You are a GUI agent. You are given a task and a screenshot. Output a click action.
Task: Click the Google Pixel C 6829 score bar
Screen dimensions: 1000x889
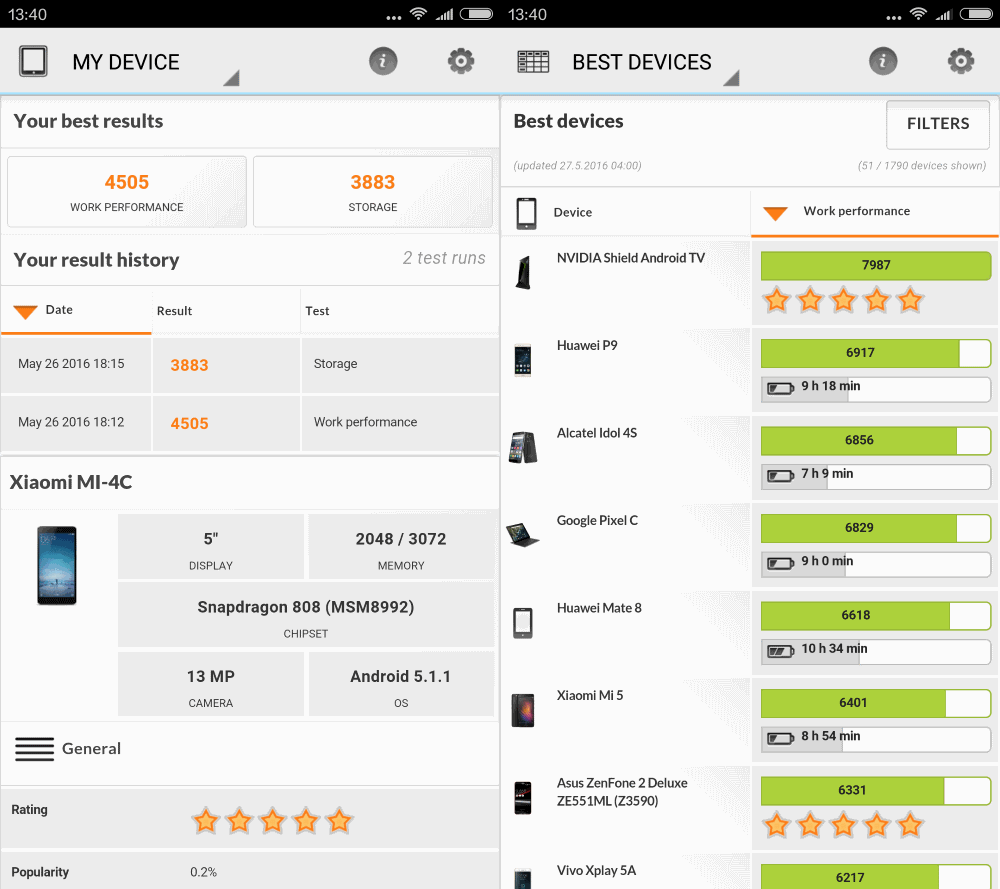[876, 528]
